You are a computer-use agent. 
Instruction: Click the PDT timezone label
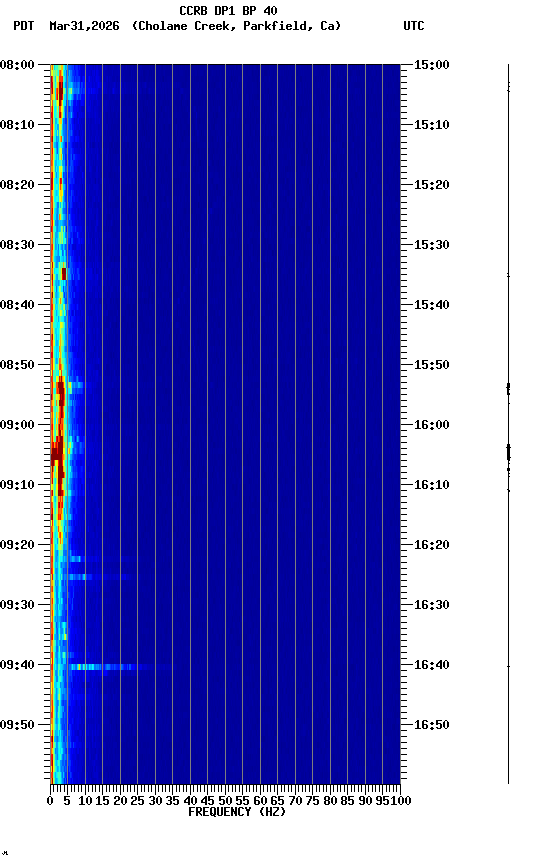pyautogui.click(x=24, y=26)
